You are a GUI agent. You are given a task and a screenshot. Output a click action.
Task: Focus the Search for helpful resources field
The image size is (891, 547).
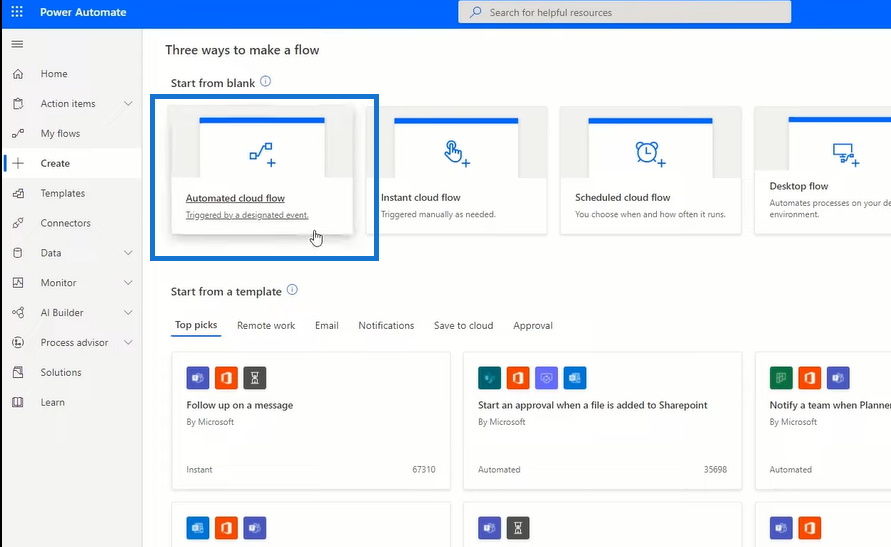tap(624, 12)
